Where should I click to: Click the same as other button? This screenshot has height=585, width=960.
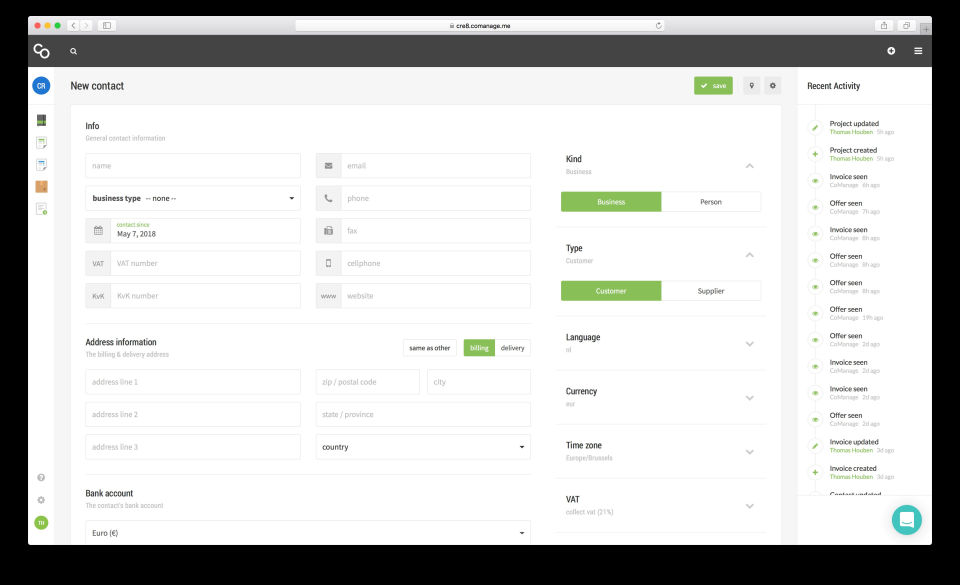click(x=429, y=348)
